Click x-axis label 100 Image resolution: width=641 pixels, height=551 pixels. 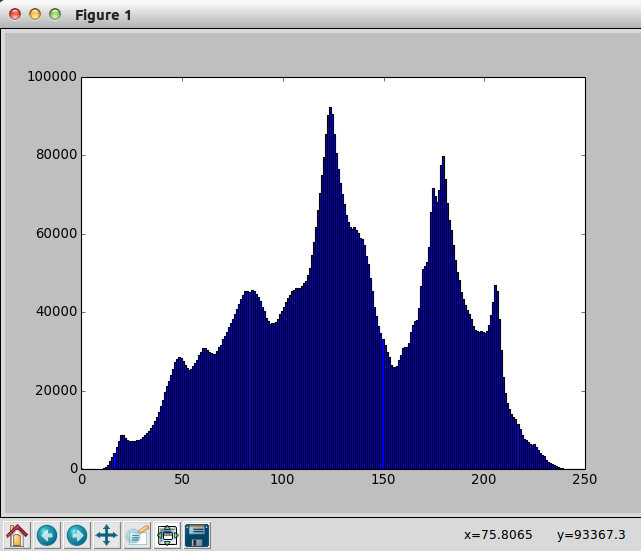tap(282, 479)
